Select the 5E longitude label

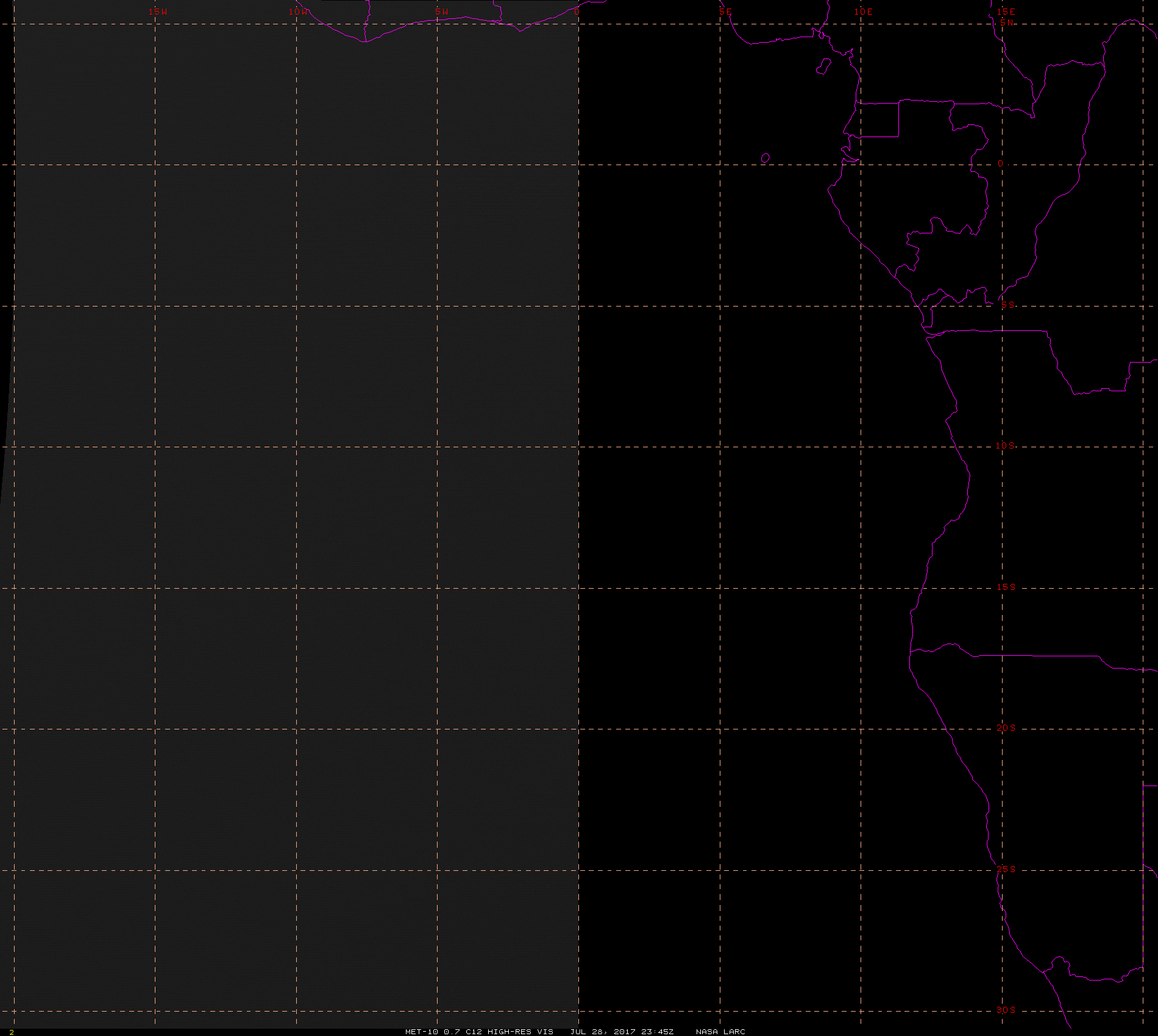(725, 12)
